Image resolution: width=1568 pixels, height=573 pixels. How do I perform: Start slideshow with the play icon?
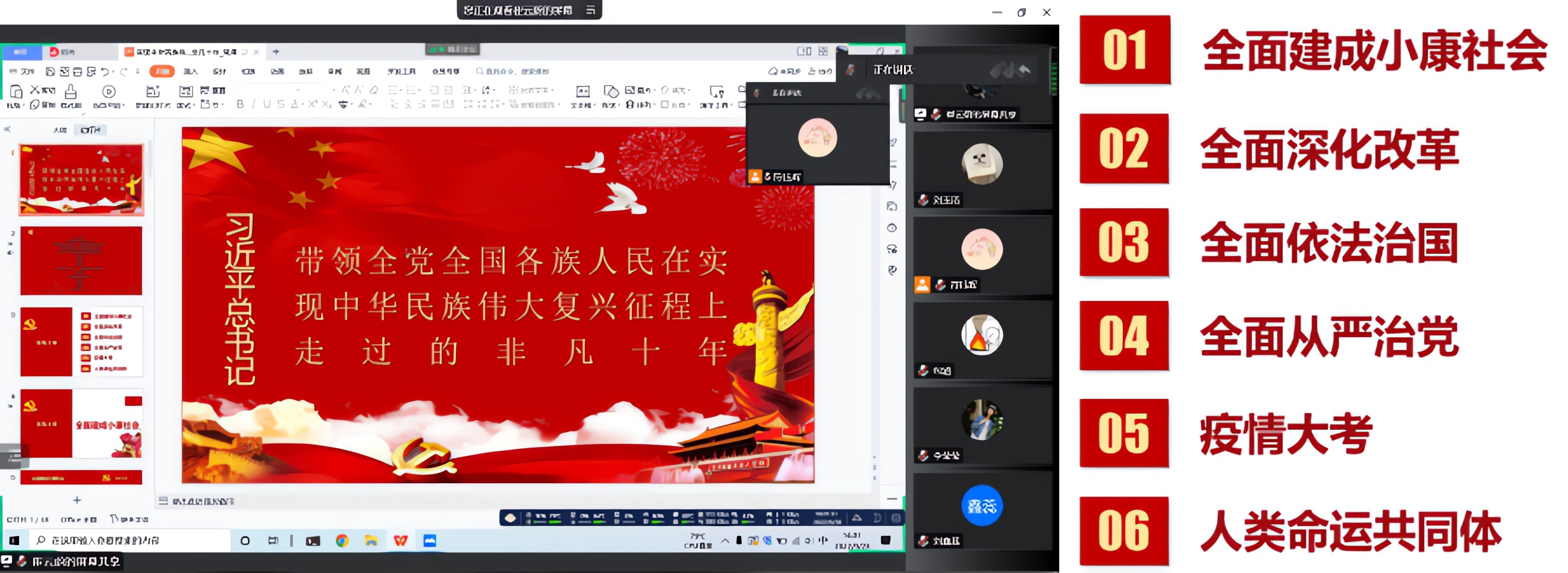tap(109, 92)
